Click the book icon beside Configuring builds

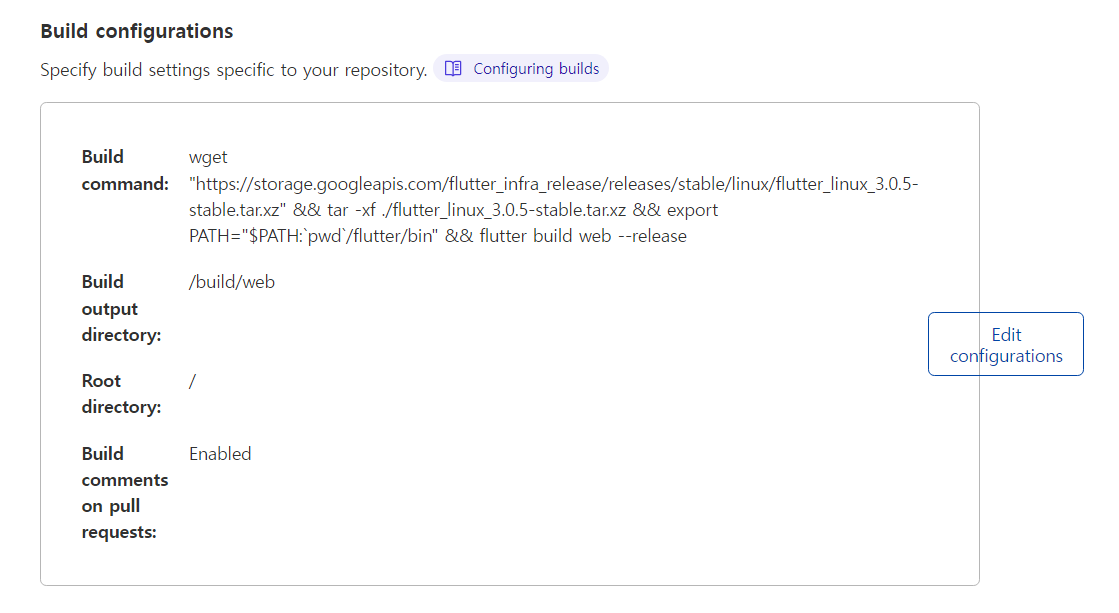(453, 69)
